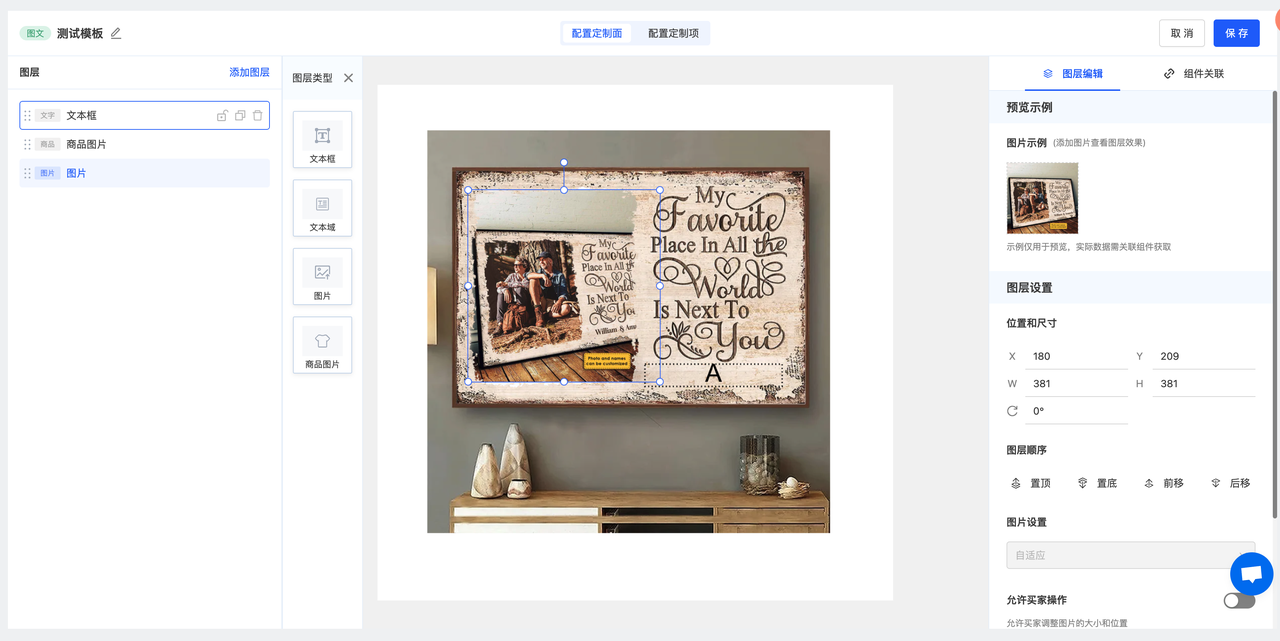This screenshot has height=641, width=1280.
Task: Select the 商品图片 layer row
Action: tap(144, 144)
